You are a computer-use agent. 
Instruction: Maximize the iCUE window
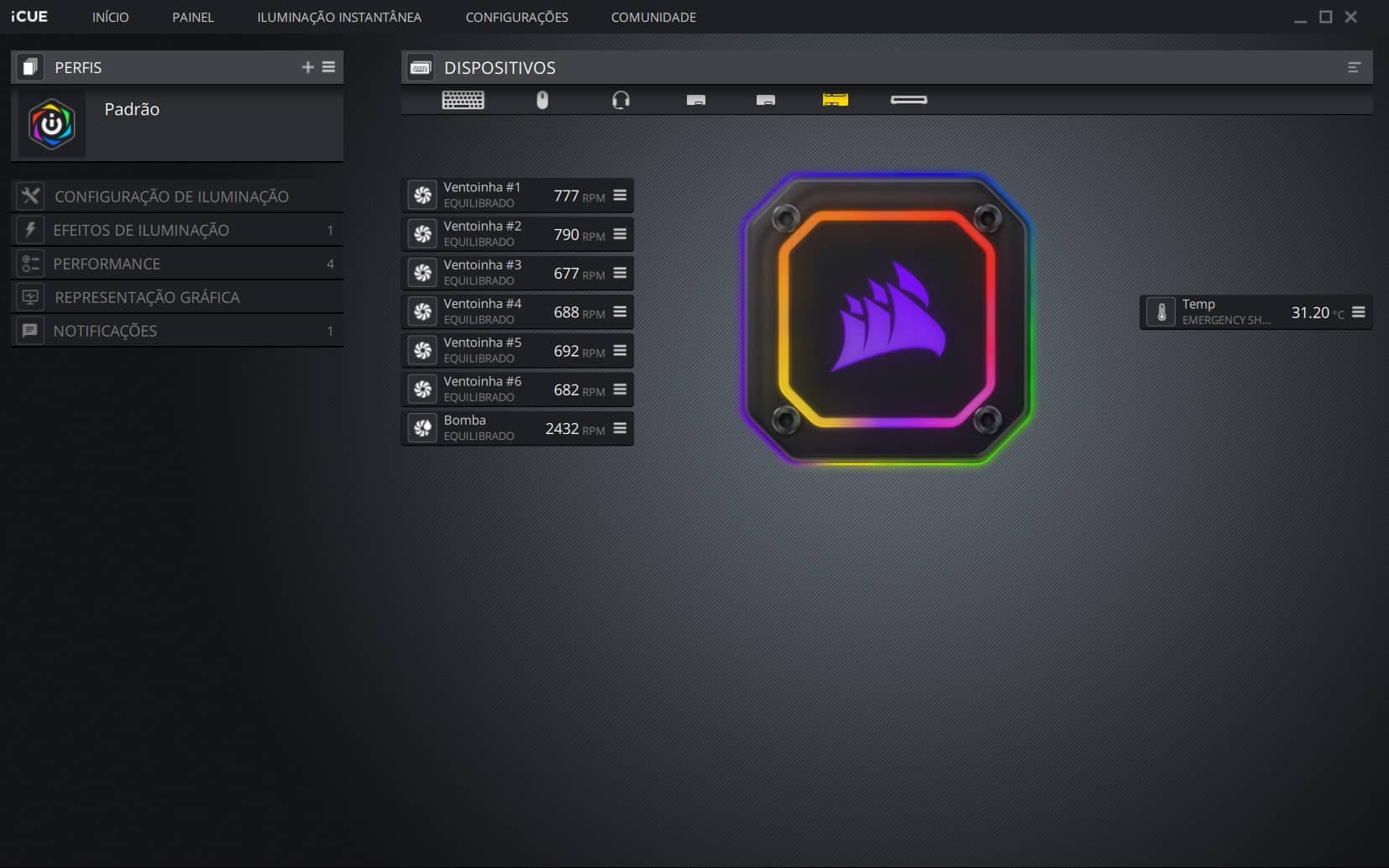(x=1325, y=17)
